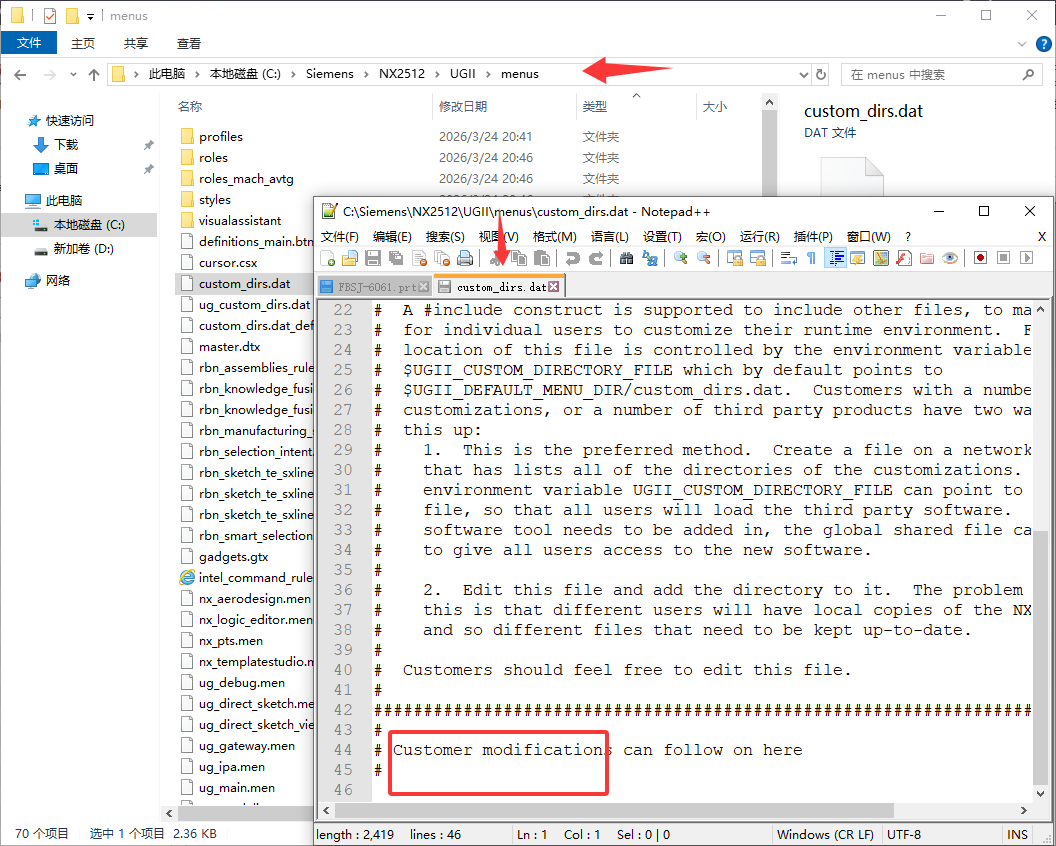Print the document with the printer icon

[x=465, y=258]
